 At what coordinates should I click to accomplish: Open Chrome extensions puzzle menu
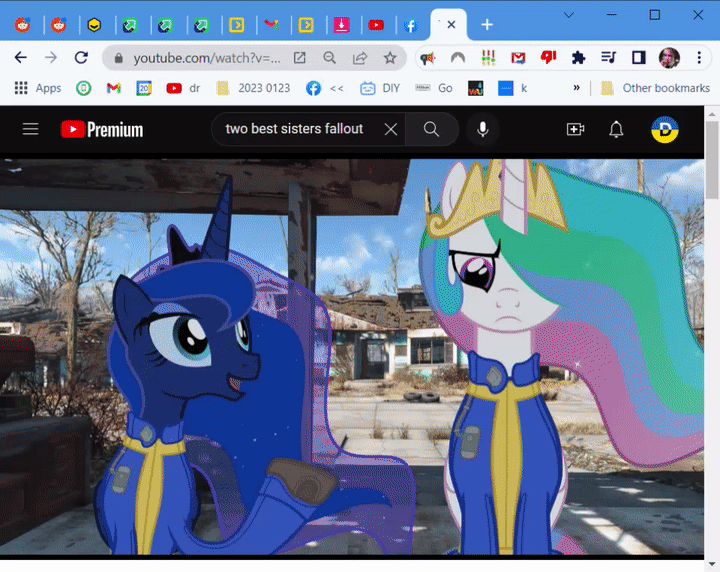tap(578, 58)
